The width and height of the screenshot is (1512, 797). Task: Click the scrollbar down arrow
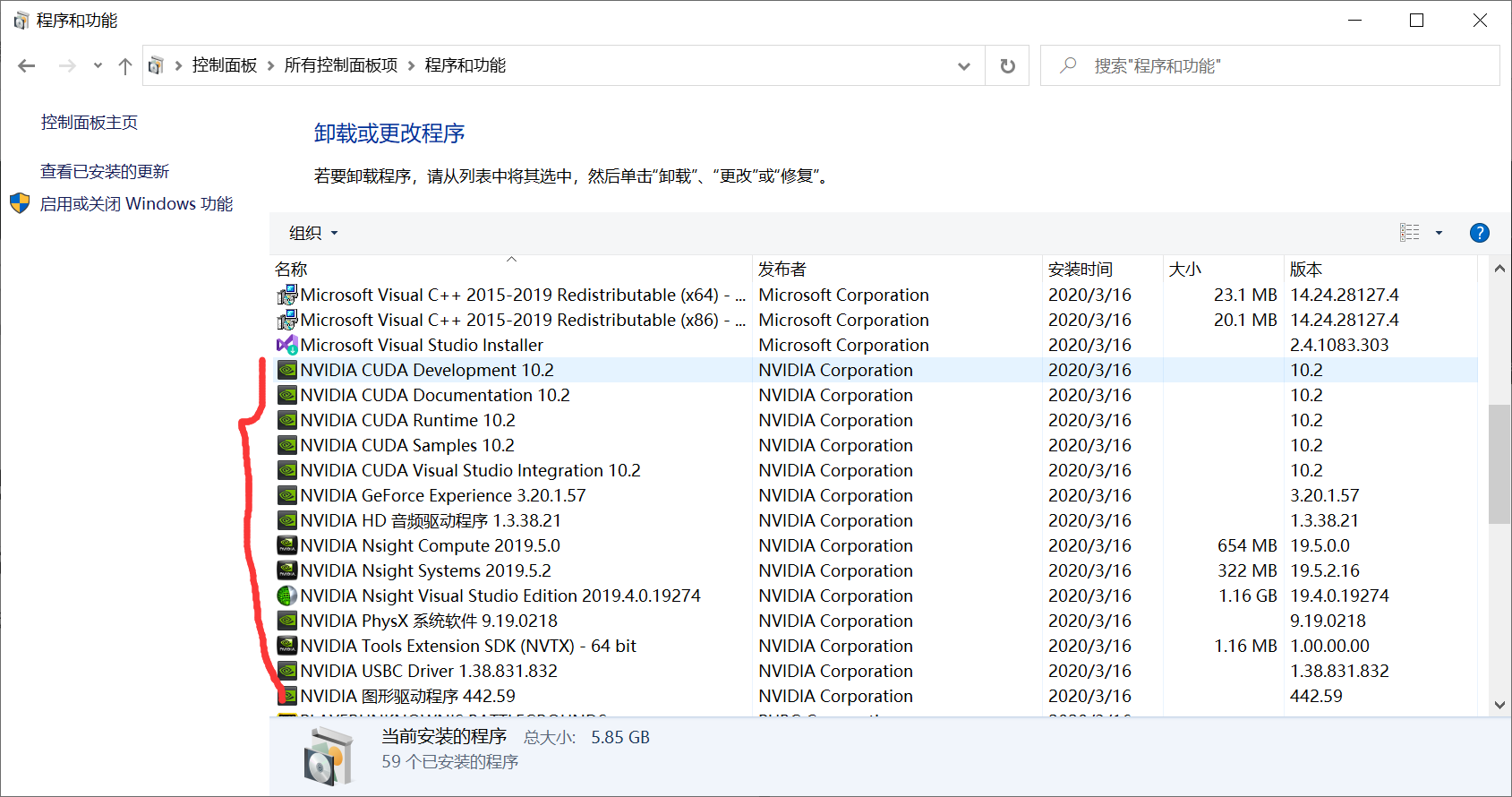click(x=1499, y=705)
